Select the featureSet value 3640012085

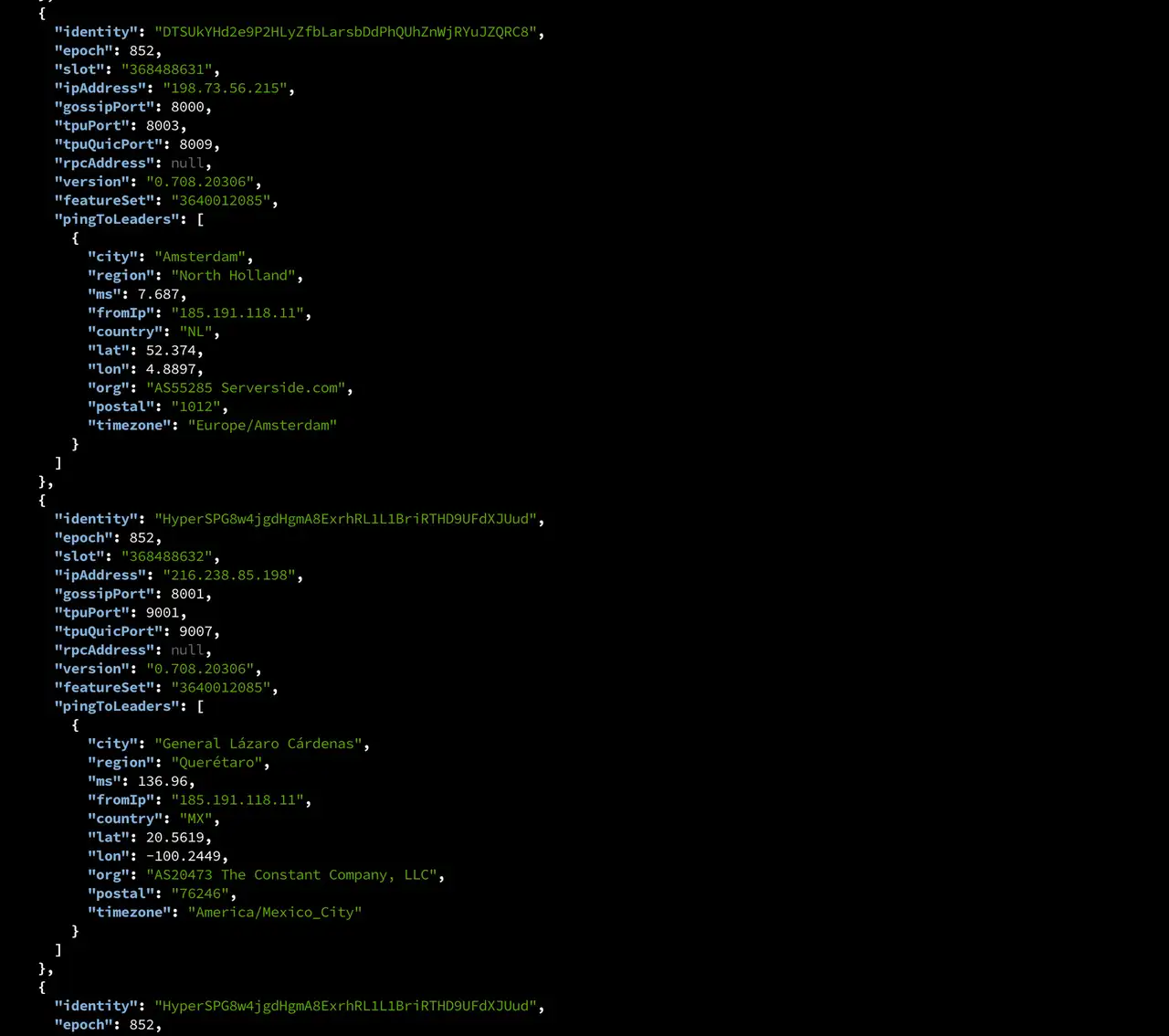pyautogui.click(x=220, y=200)
